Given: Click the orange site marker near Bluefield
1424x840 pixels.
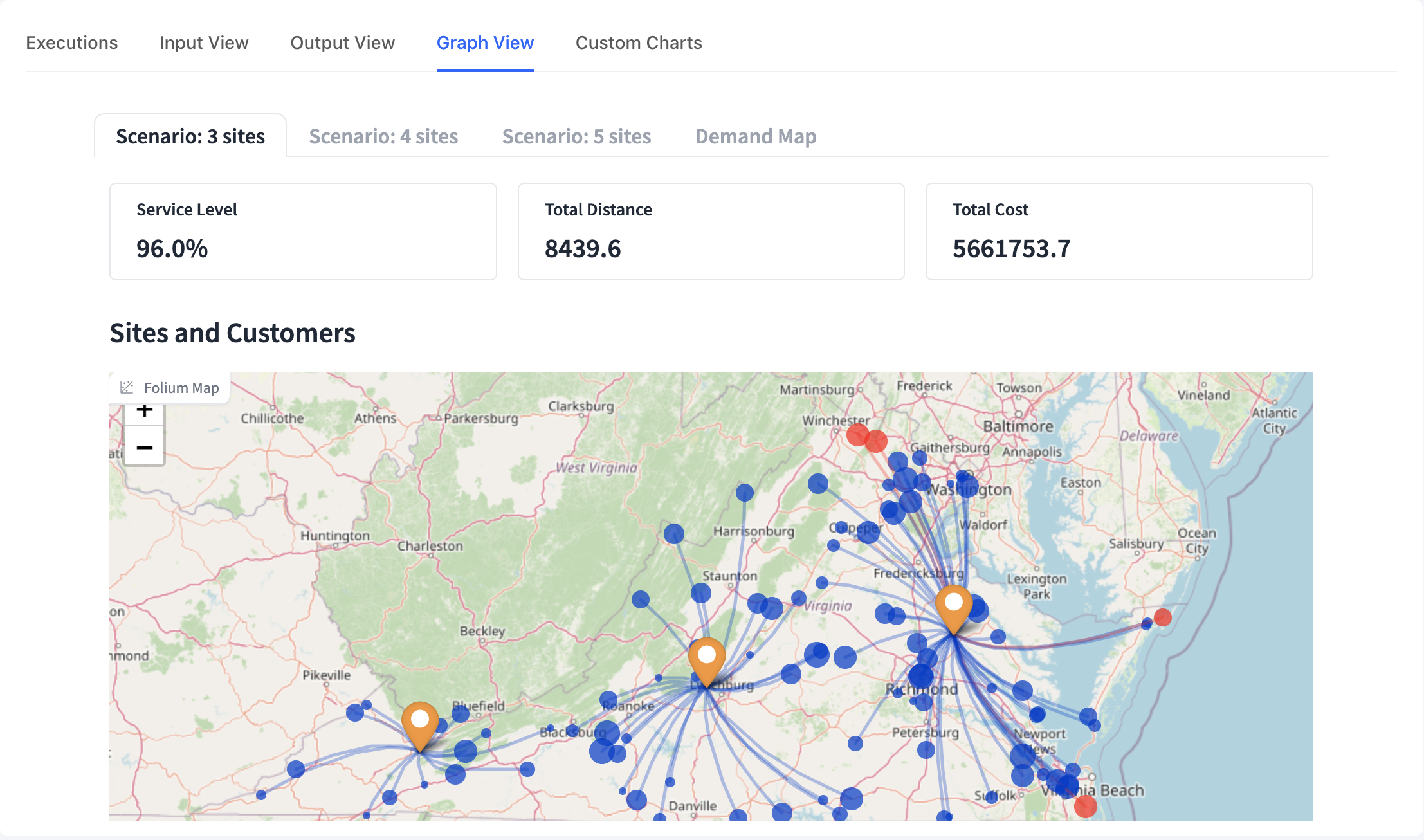Looking at the screenshot, I should coord(420,724).
